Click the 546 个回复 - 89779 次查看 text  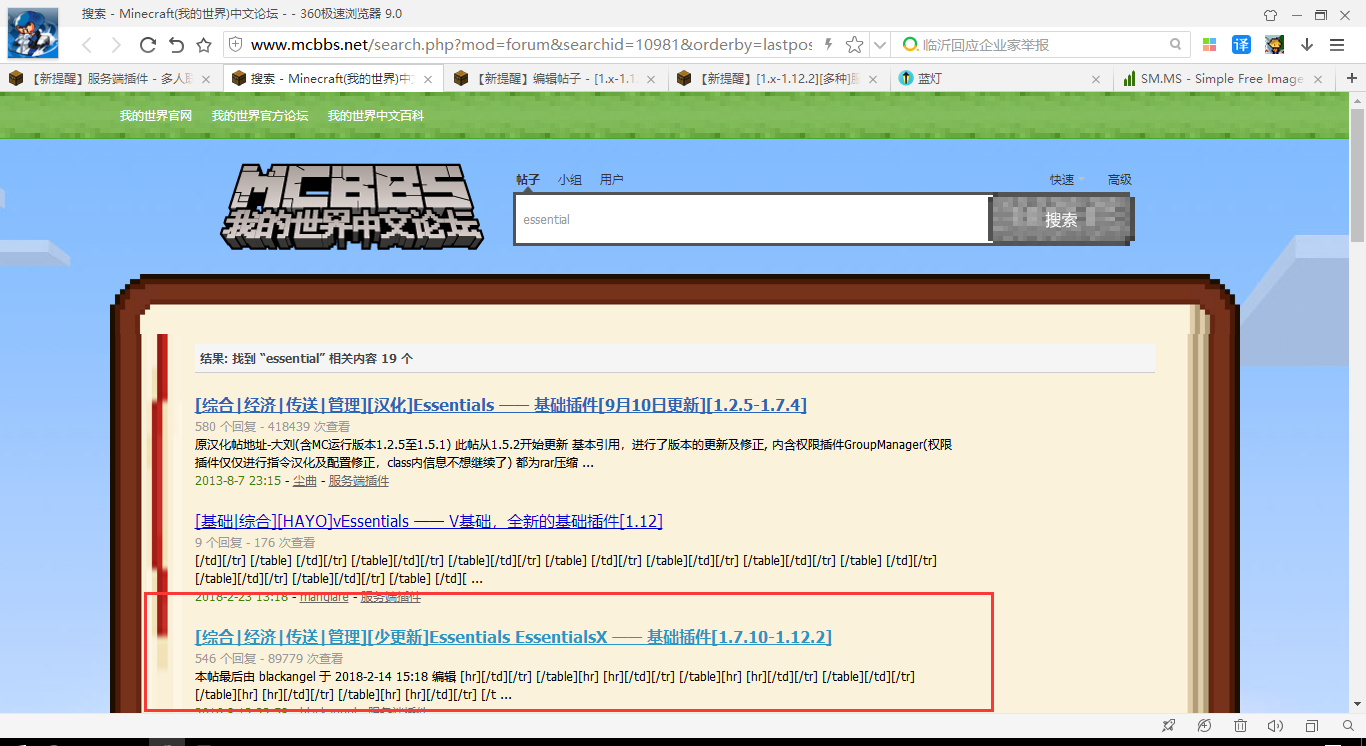[269, 658]
